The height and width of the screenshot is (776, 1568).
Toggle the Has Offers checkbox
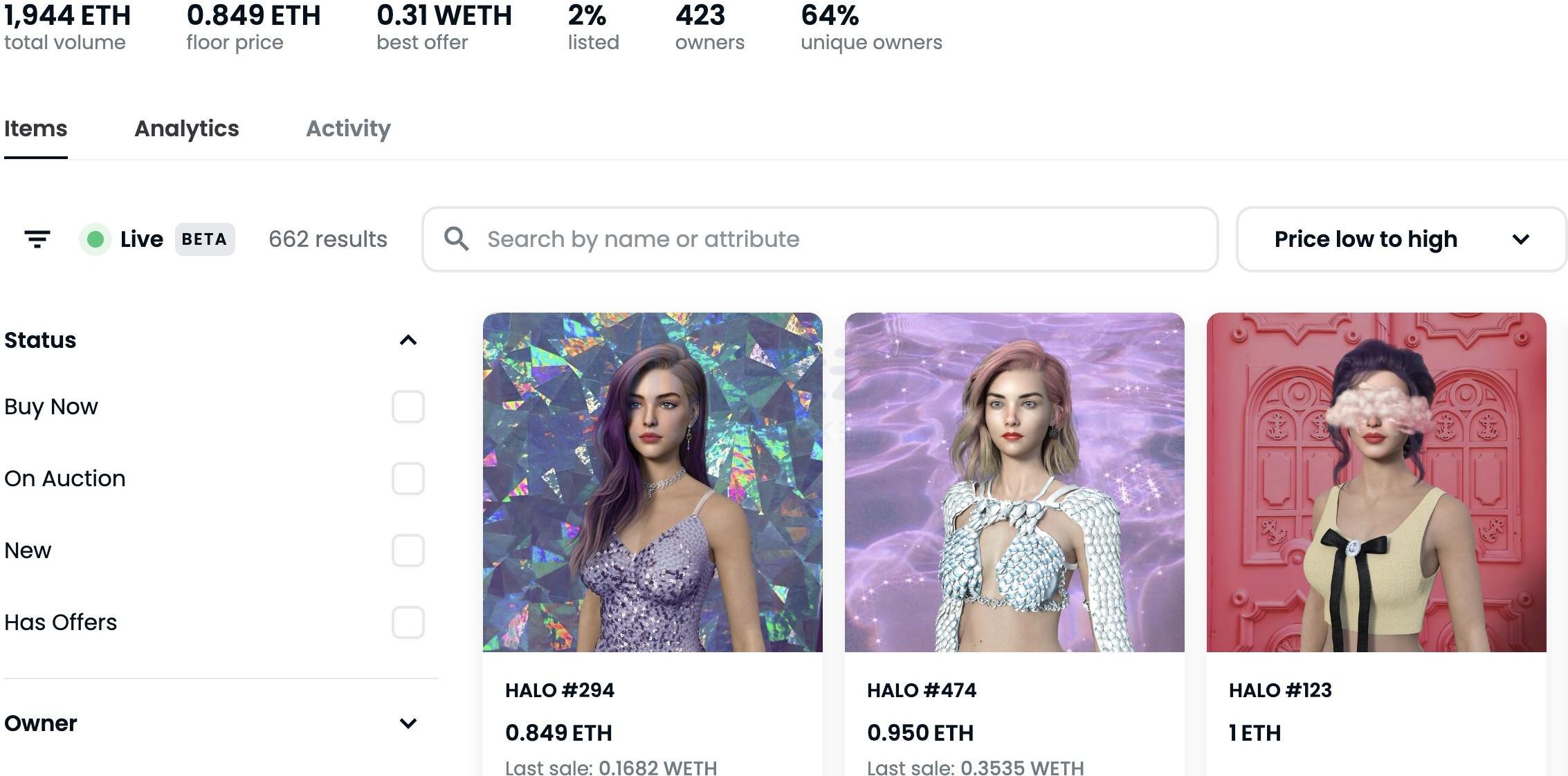coord(408,622)
